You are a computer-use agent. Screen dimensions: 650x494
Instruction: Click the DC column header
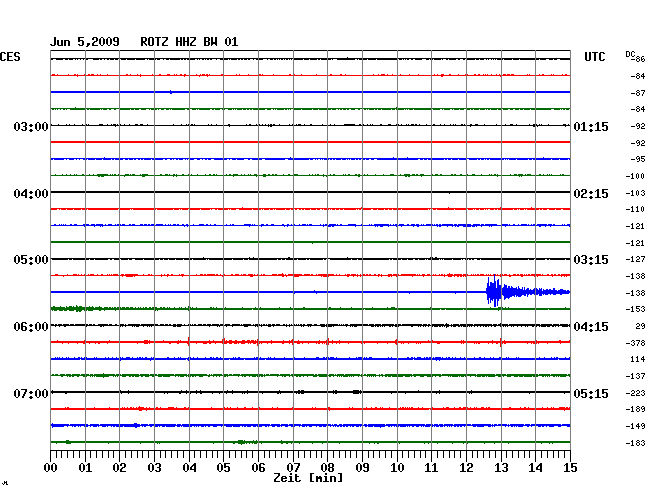click(630, 54)
